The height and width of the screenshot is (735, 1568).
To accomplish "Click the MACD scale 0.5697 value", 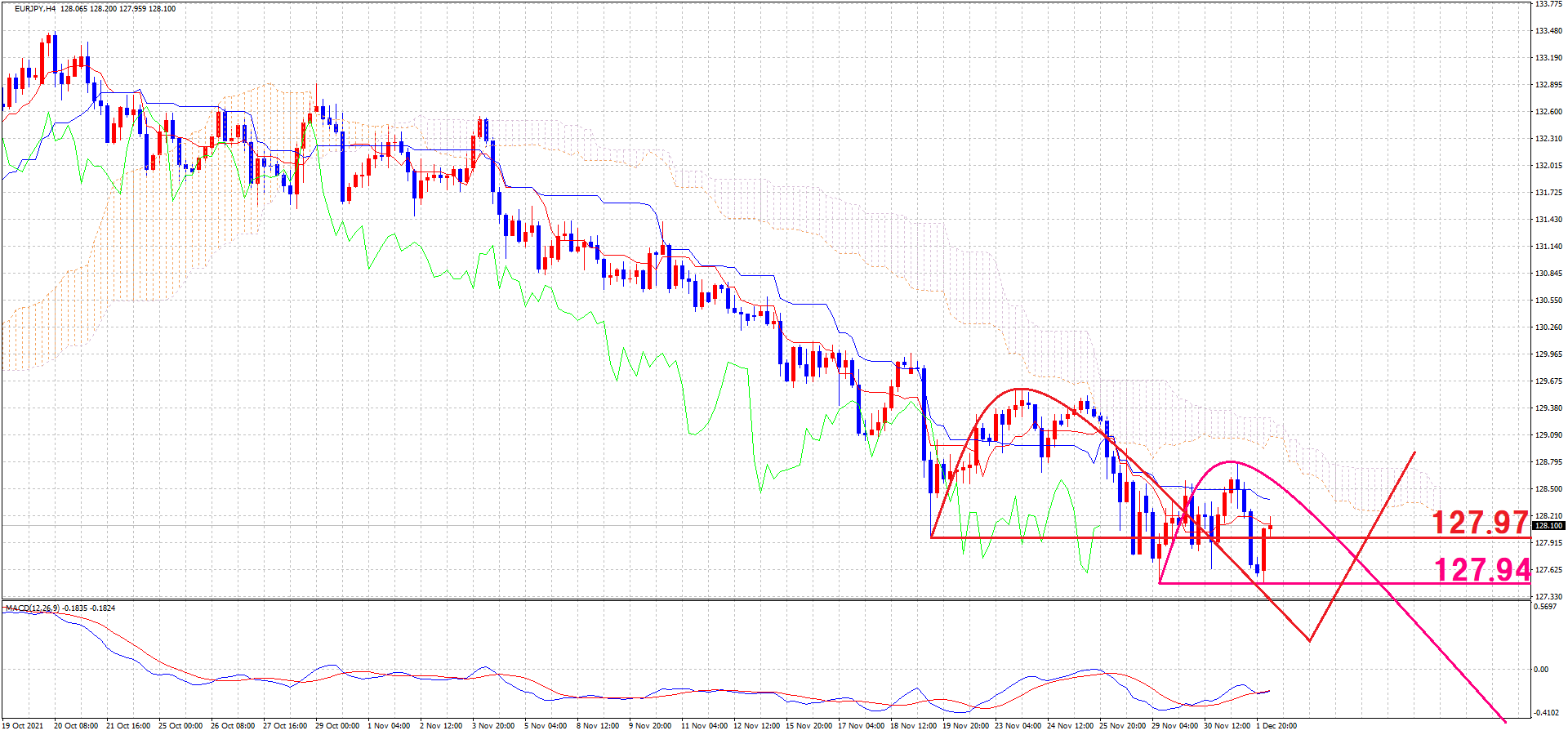I will (x=1545, y=607).
